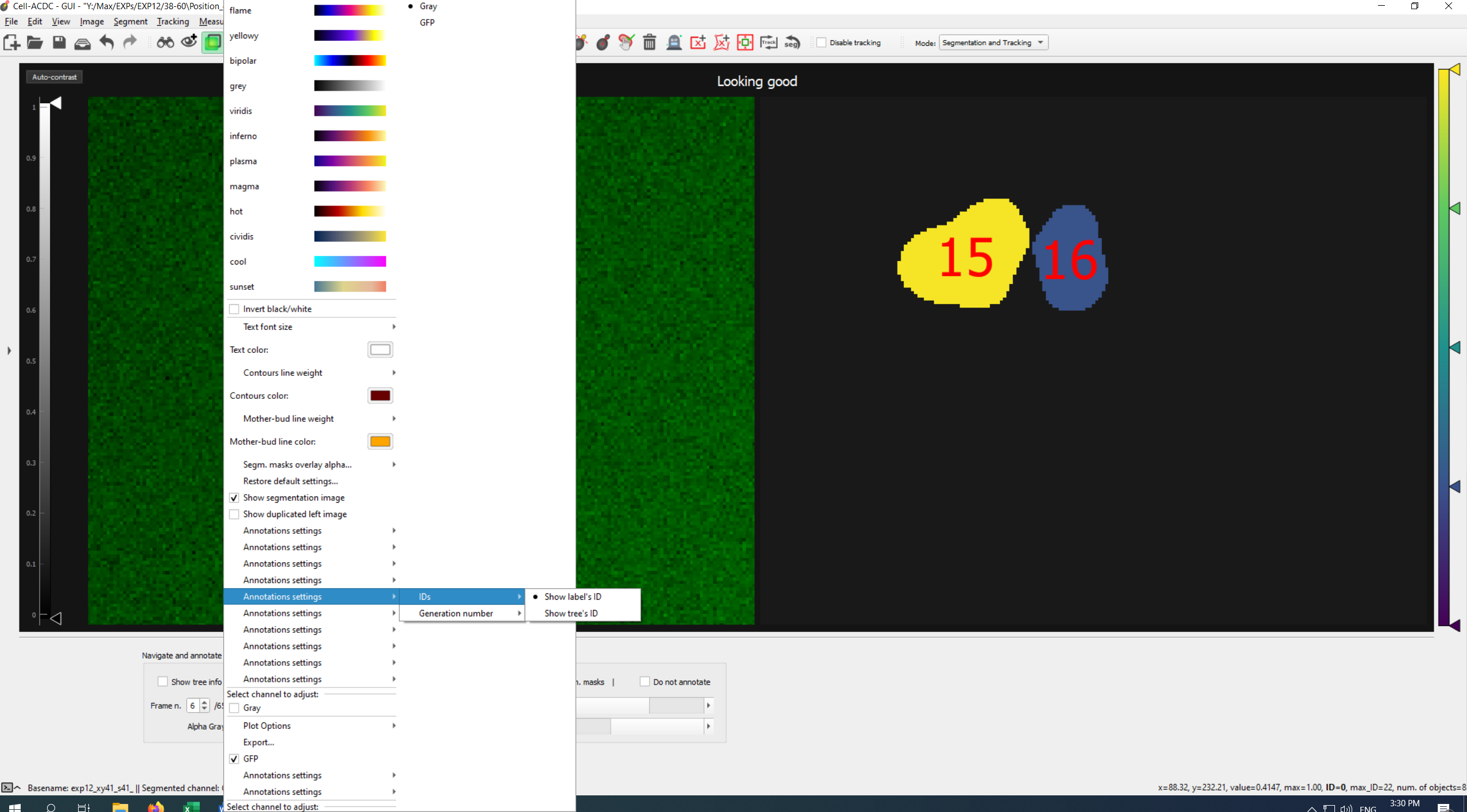Click the trash delete-object icon
1467x812 pixels.
[x=649, y=42]
